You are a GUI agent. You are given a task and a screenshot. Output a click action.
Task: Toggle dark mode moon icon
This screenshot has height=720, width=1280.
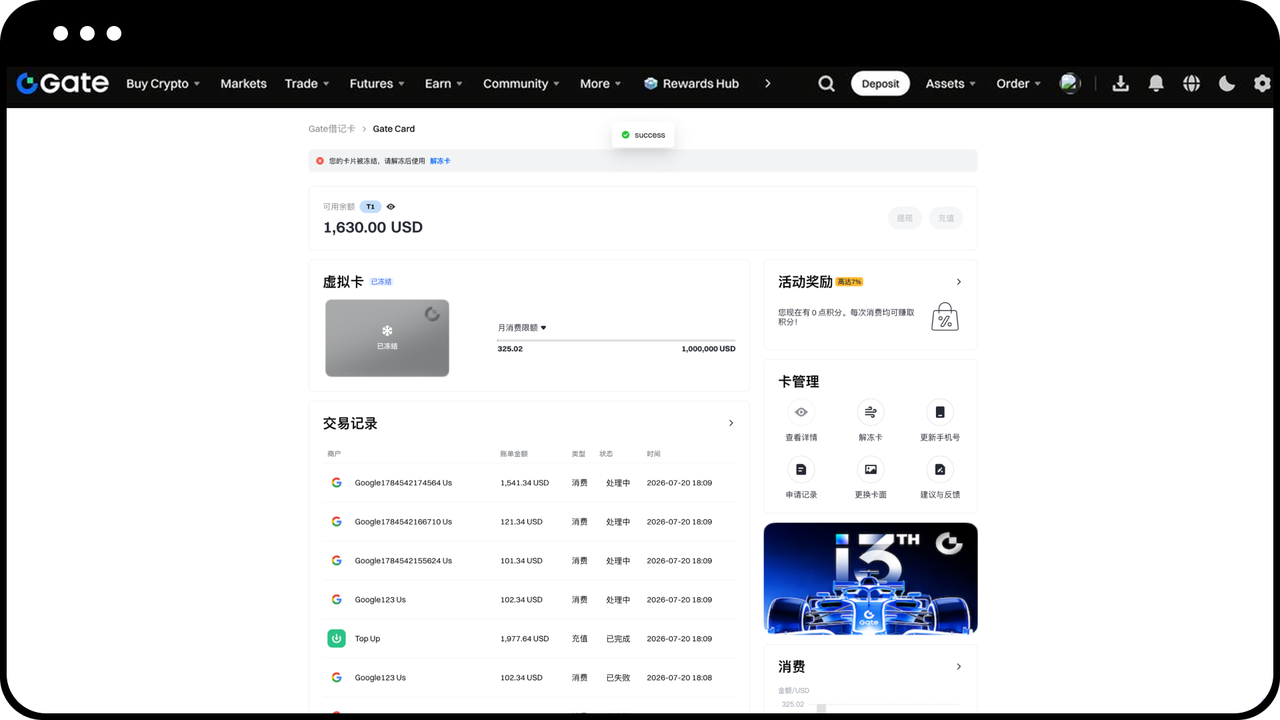click(1227, 84)
